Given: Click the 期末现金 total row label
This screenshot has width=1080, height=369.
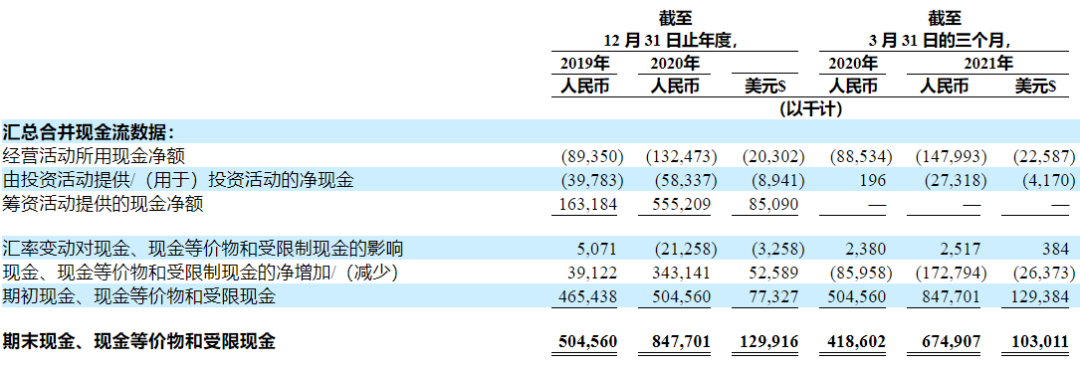Looking at the screenshot, I should click(x=139, y=341).
